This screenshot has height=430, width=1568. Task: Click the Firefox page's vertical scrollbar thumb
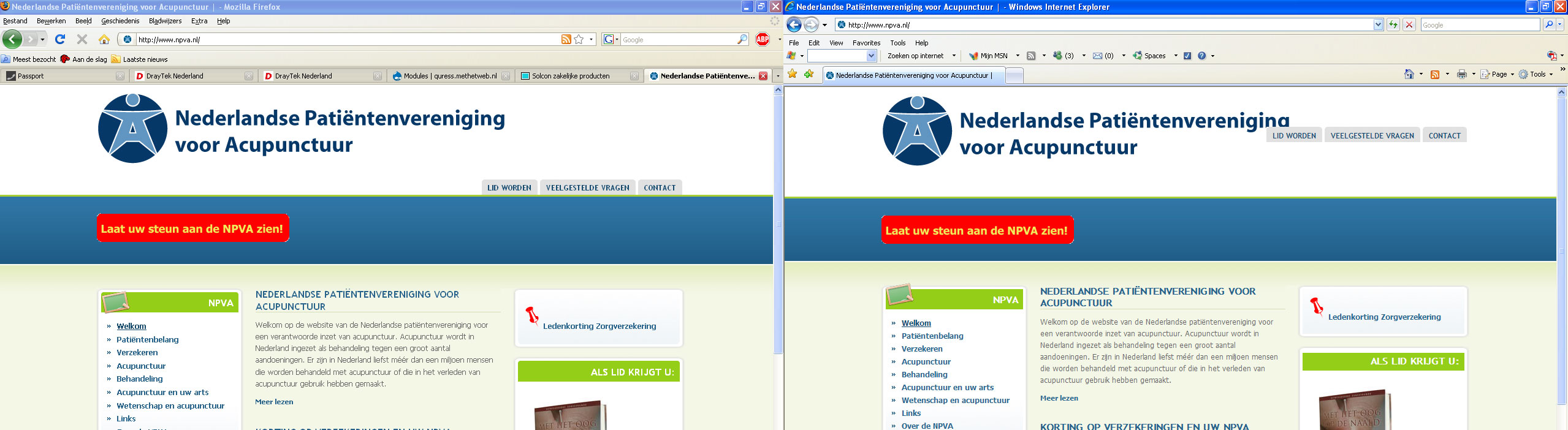coord(777,224)
